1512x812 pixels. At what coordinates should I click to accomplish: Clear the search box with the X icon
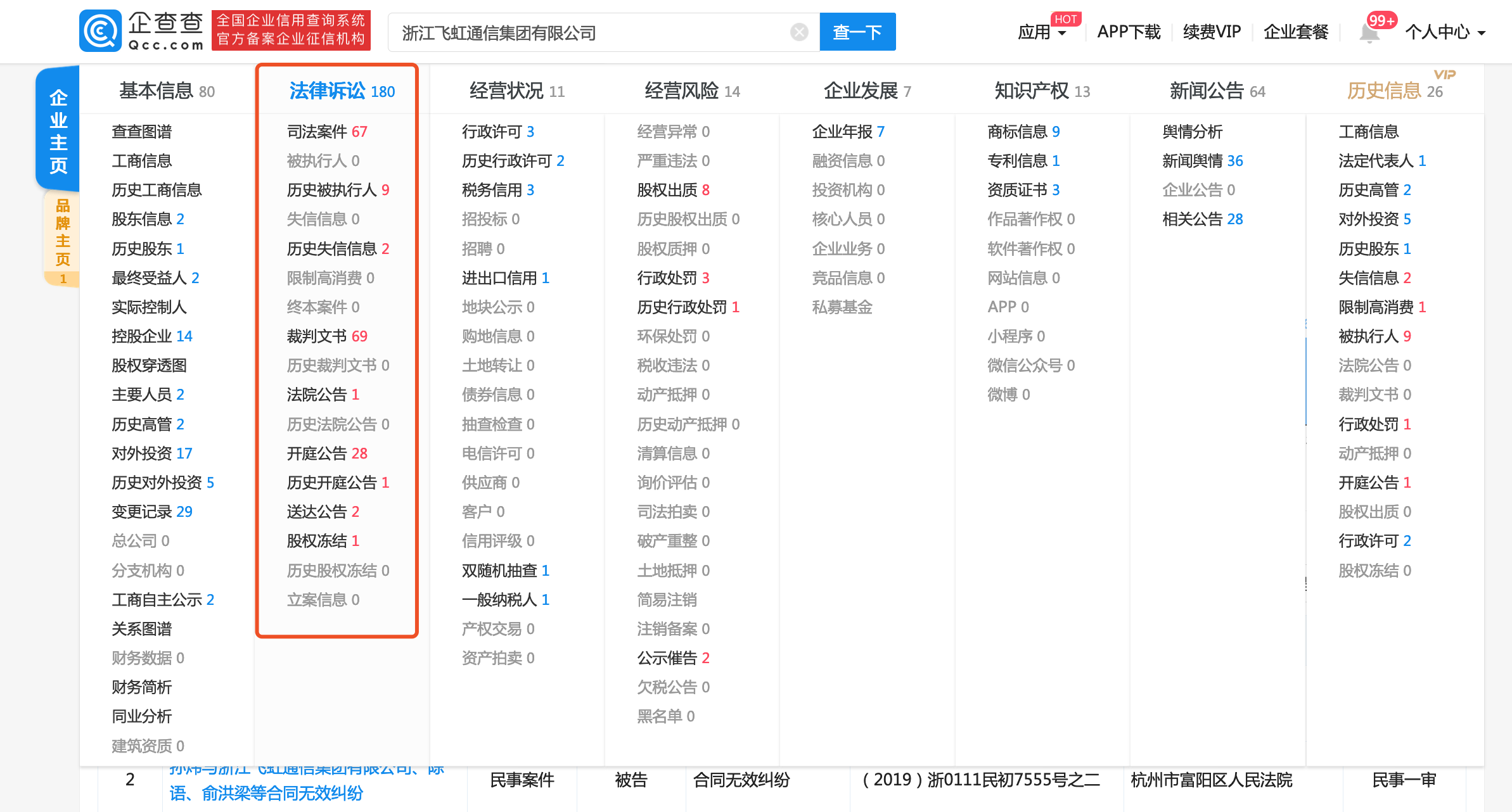point(800,32)
